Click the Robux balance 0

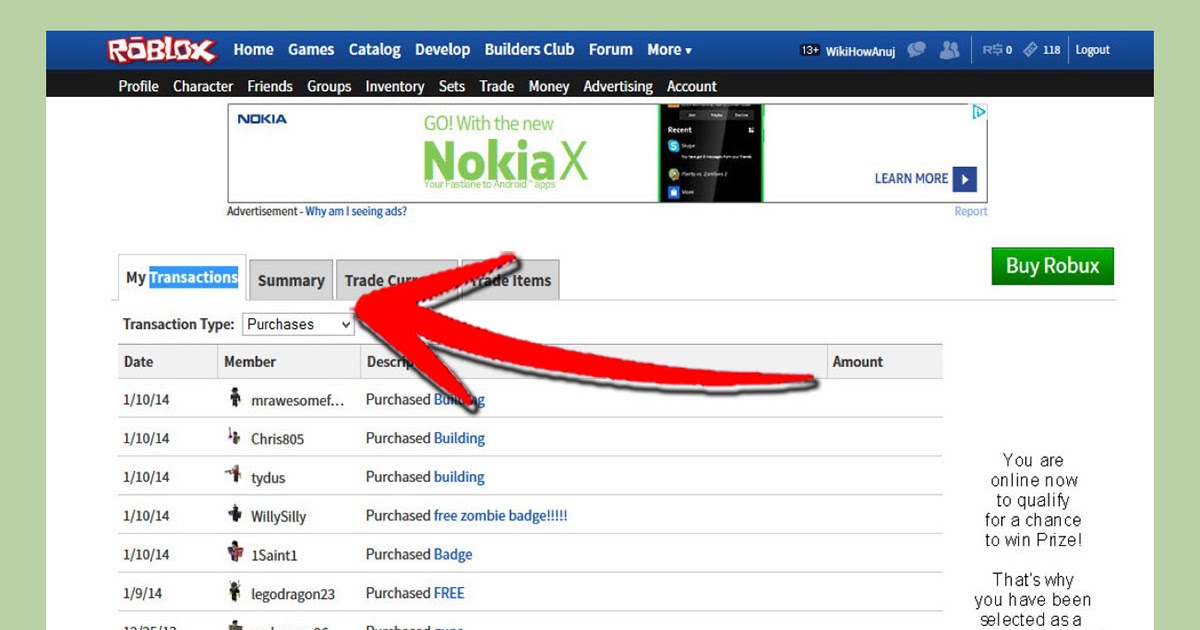(1009, 50)
